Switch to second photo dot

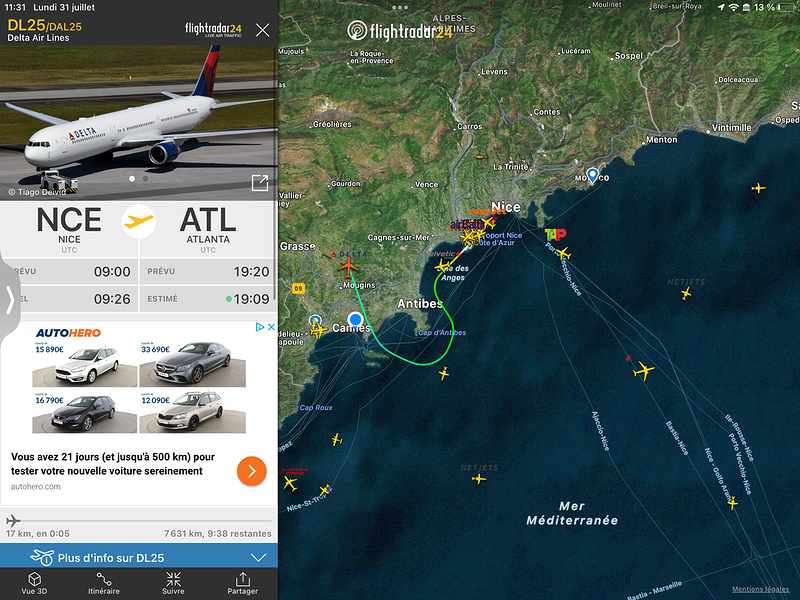tap(145, 179)
